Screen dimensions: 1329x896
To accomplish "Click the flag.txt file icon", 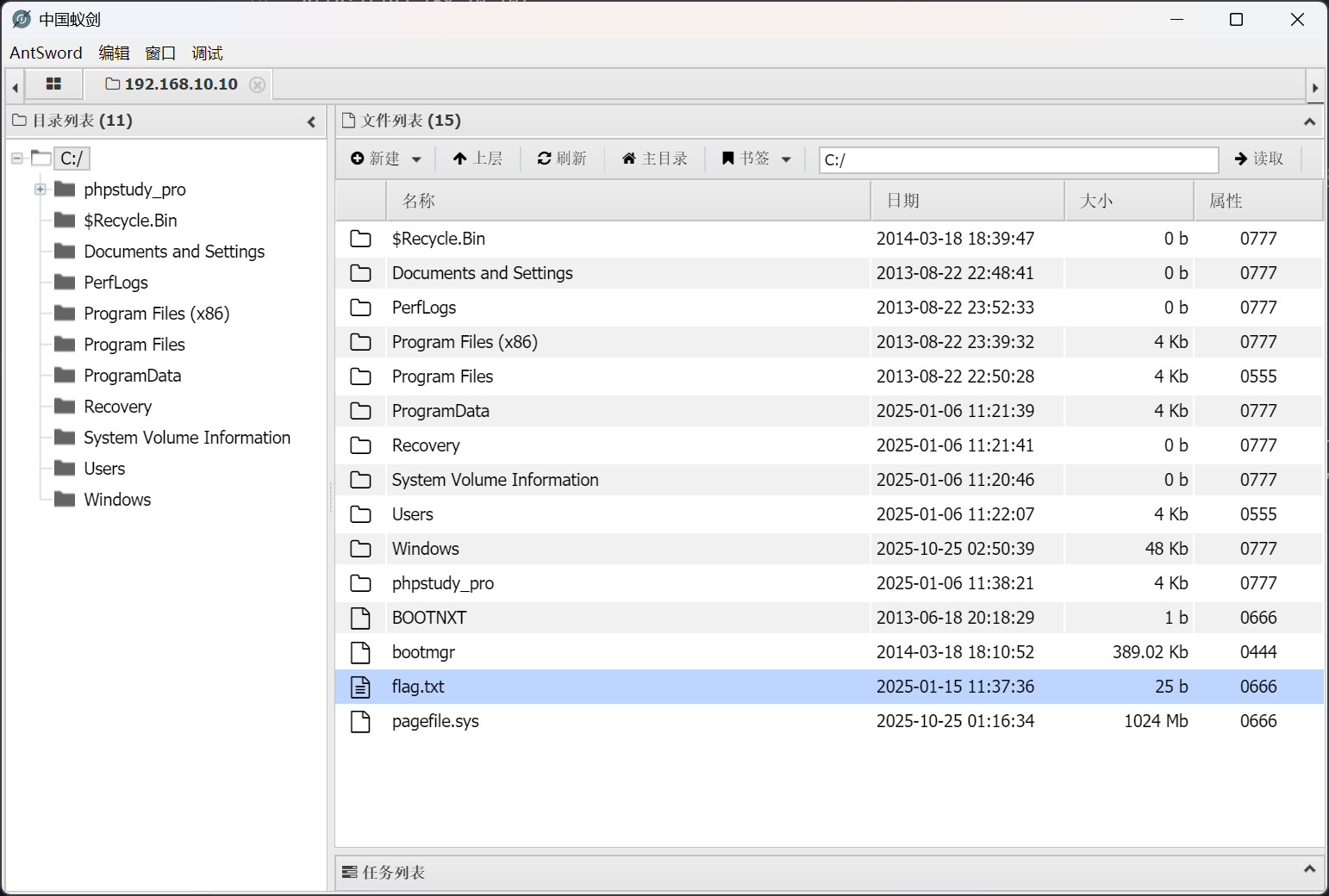I will [x=360, y=687].
